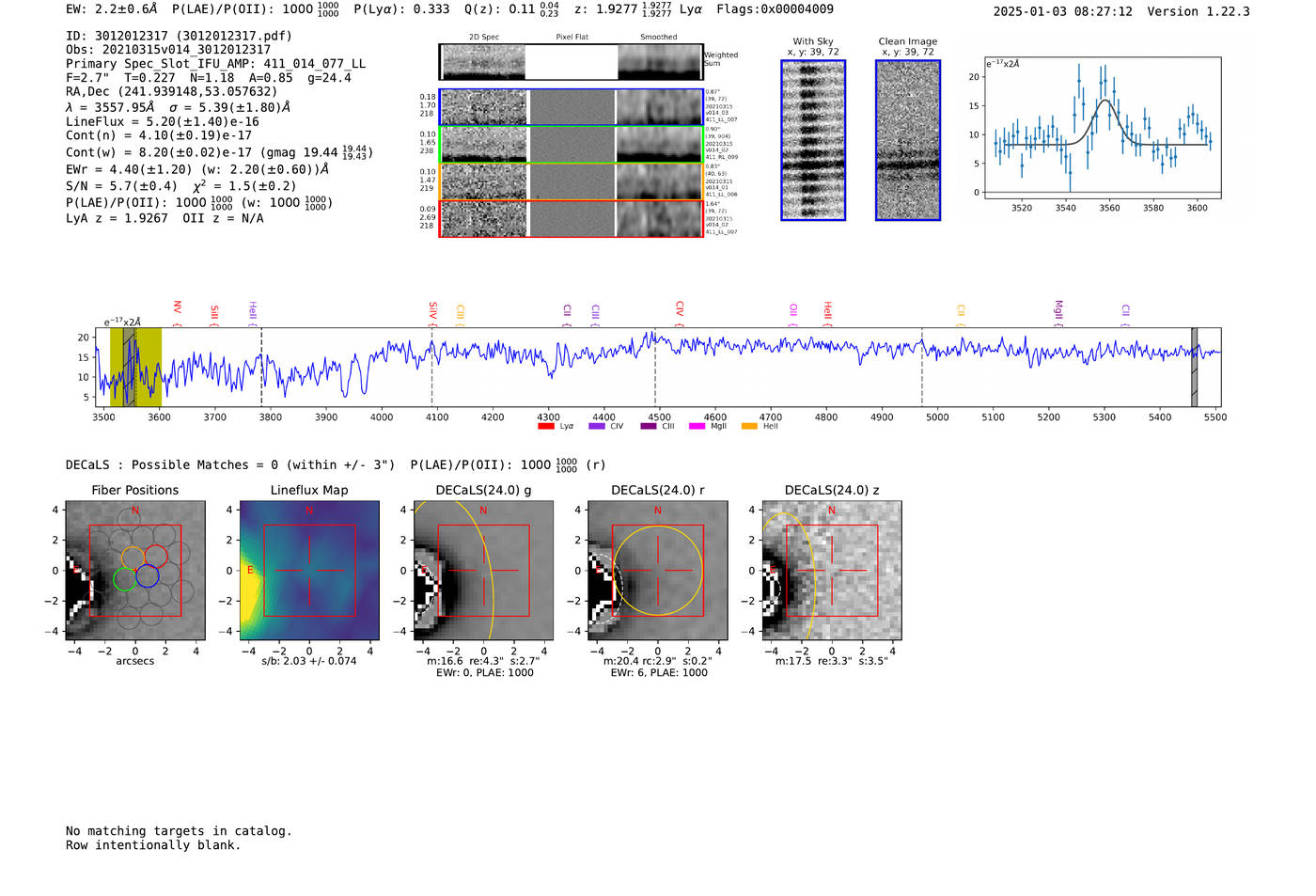Click the green-bordered 2D fiber spectrum row
The image size is (1316, 896).
click(x=572, y=145)
